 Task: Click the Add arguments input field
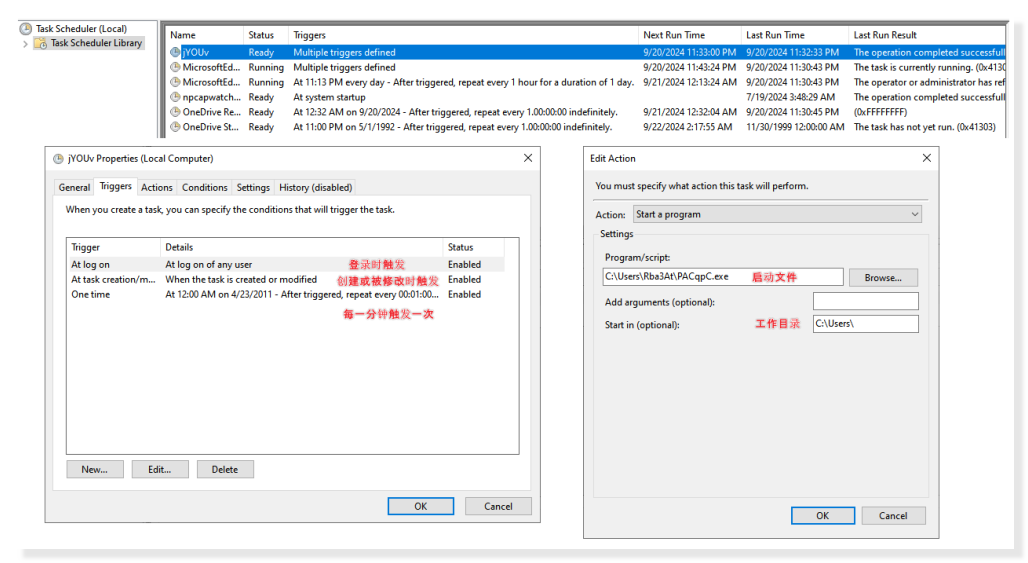pos(865,301)
